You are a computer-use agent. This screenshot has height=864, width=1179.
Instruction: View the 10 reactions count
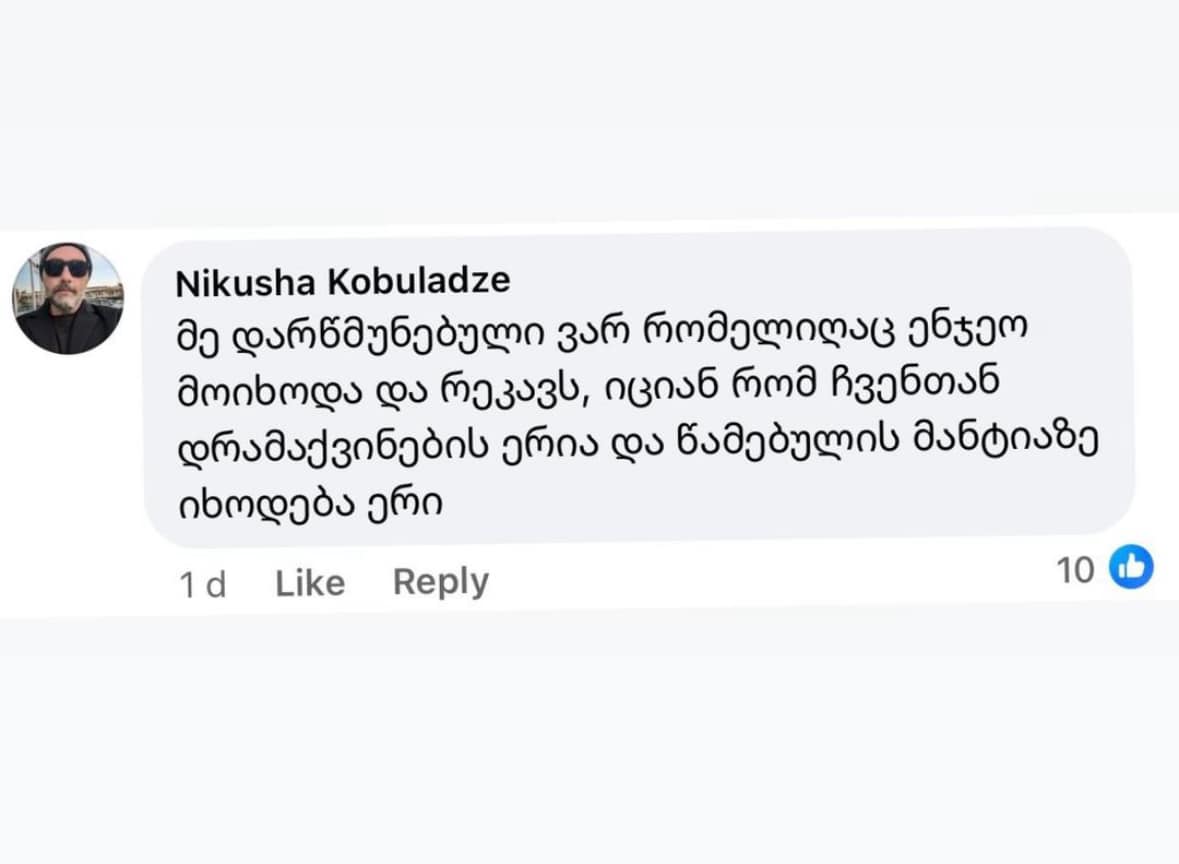click(x=1076, y=570)
